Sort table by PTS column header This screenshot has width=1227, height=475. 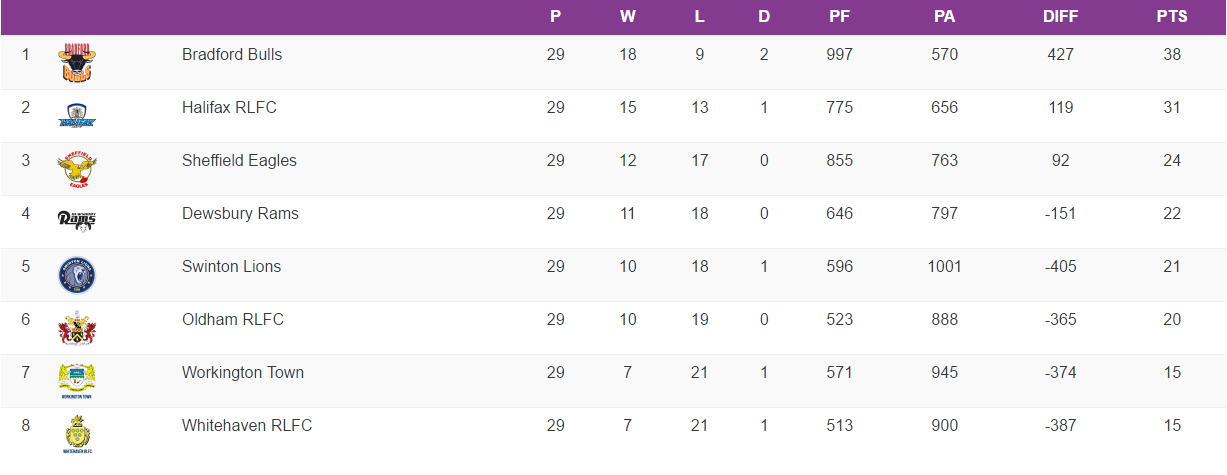[1172, 17]
